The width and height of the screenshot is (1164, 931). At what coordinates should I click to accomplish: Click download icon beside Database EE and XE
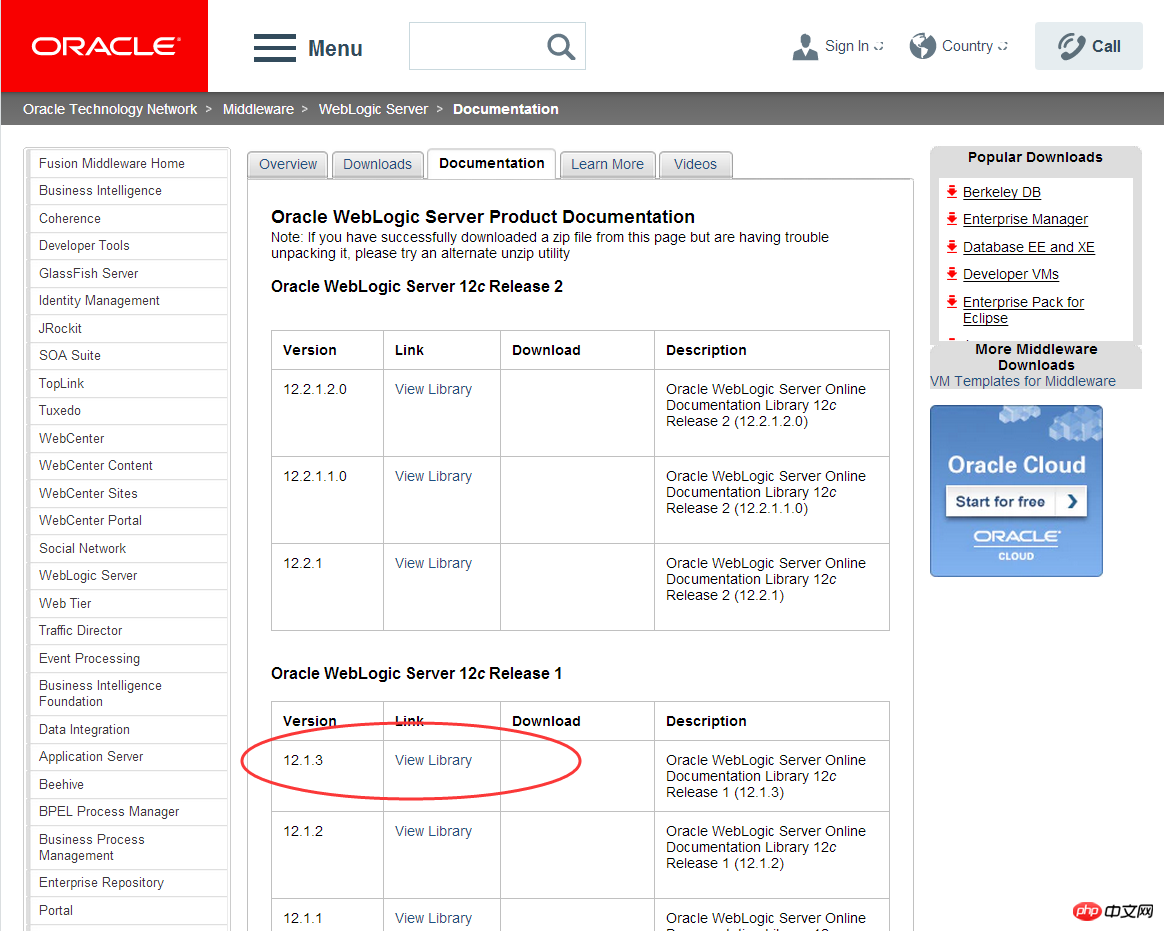coord(952,246)
